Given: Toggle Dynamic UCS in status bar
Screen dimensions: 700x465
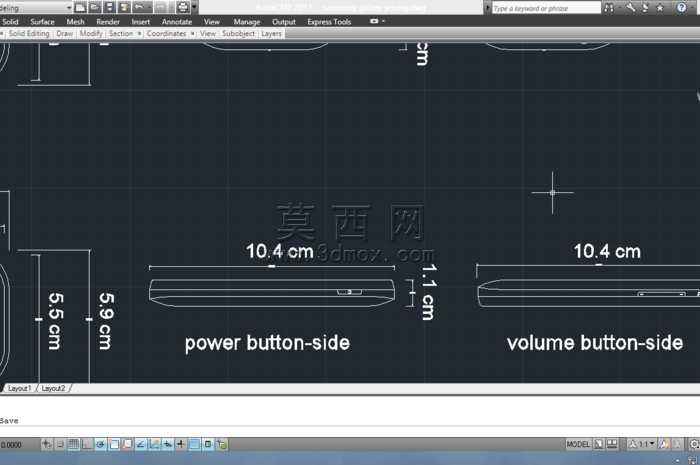Looking at the screenshot, I should [x=154, y=444].
